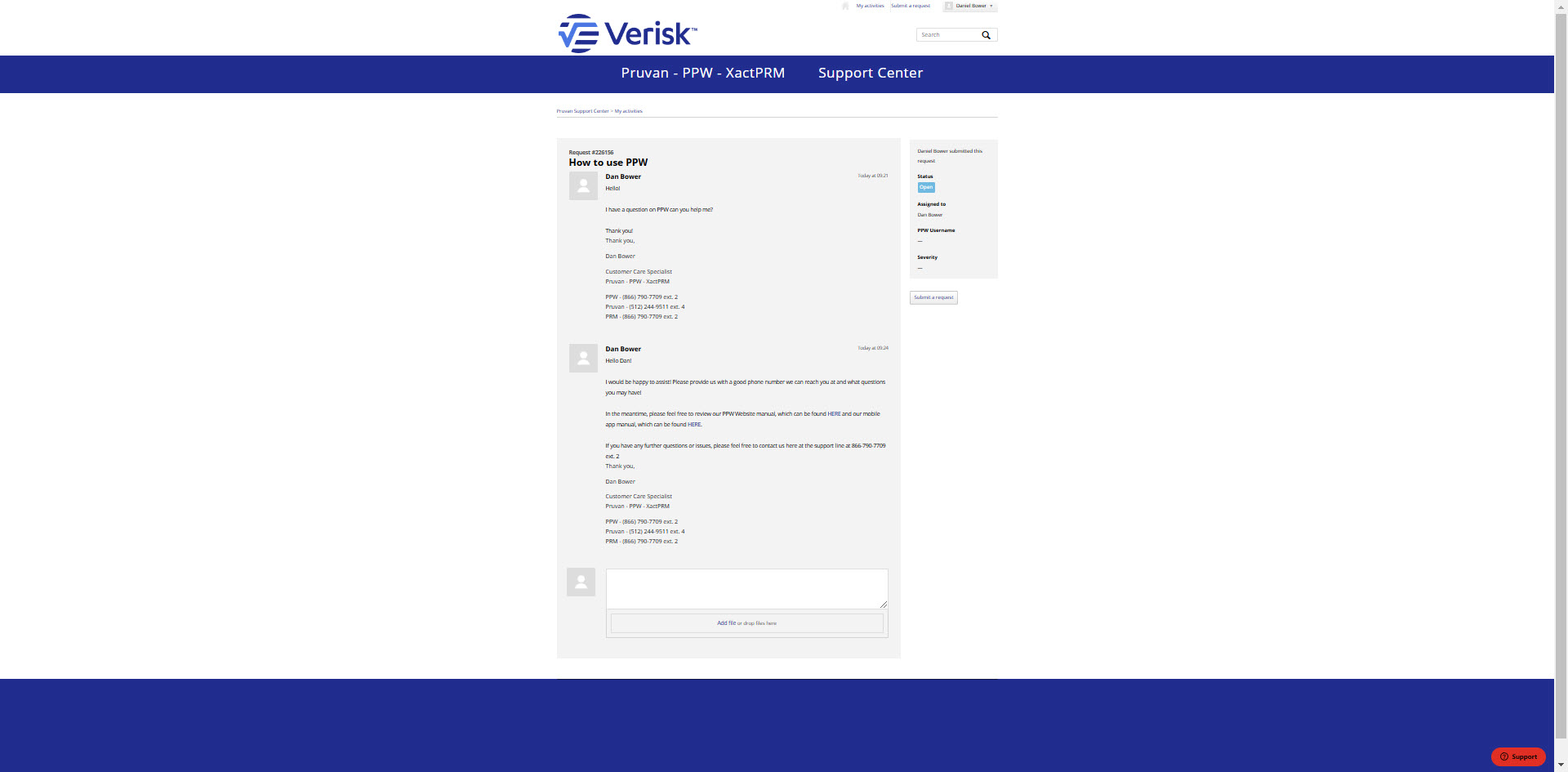Click the search magnifier icon
Viewport: 1568px width, 772px height.
coord(986,35)
